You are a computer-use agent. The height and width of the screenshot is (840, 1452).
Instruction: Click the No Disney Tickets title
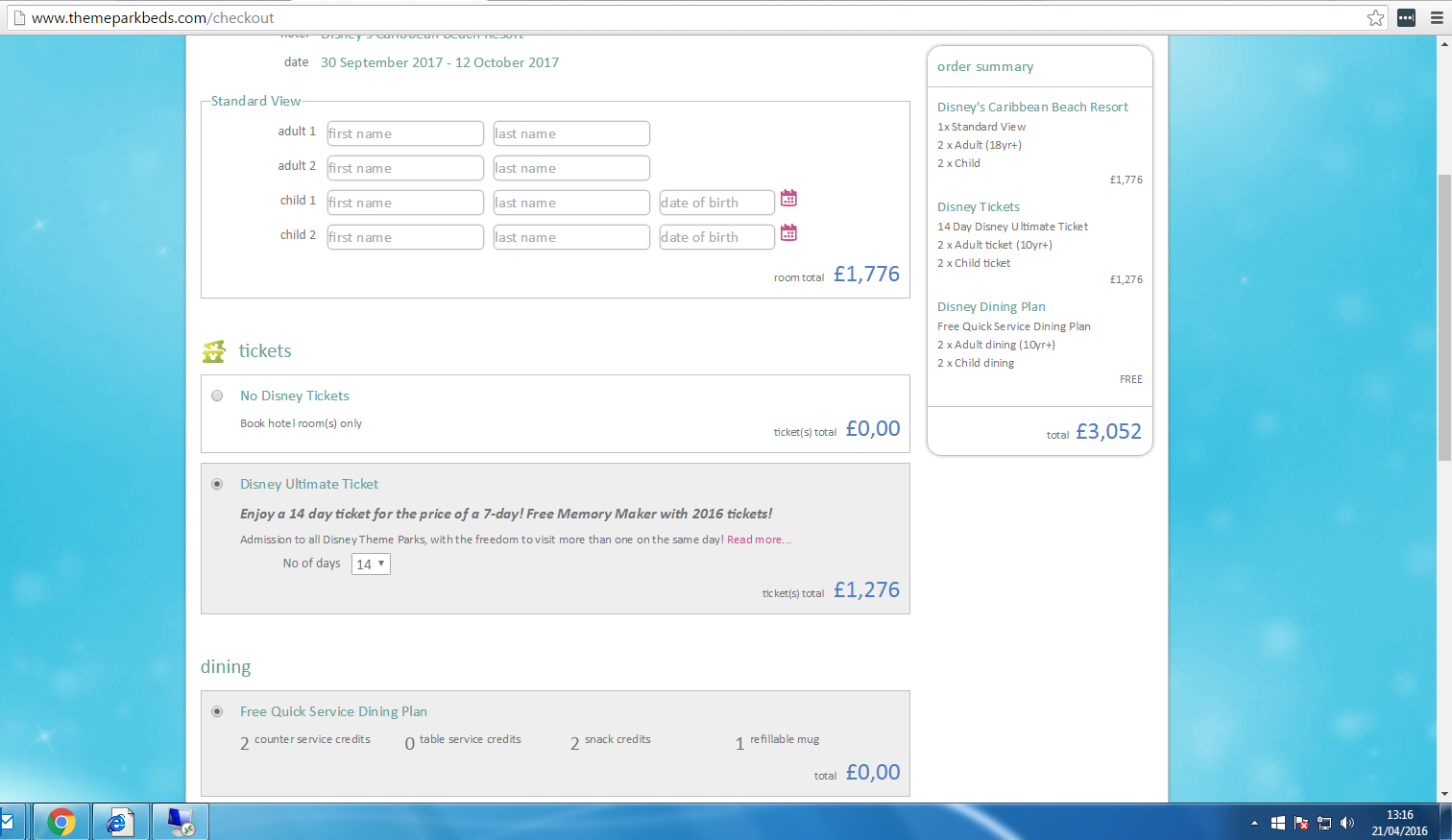(x=295, y=396)
